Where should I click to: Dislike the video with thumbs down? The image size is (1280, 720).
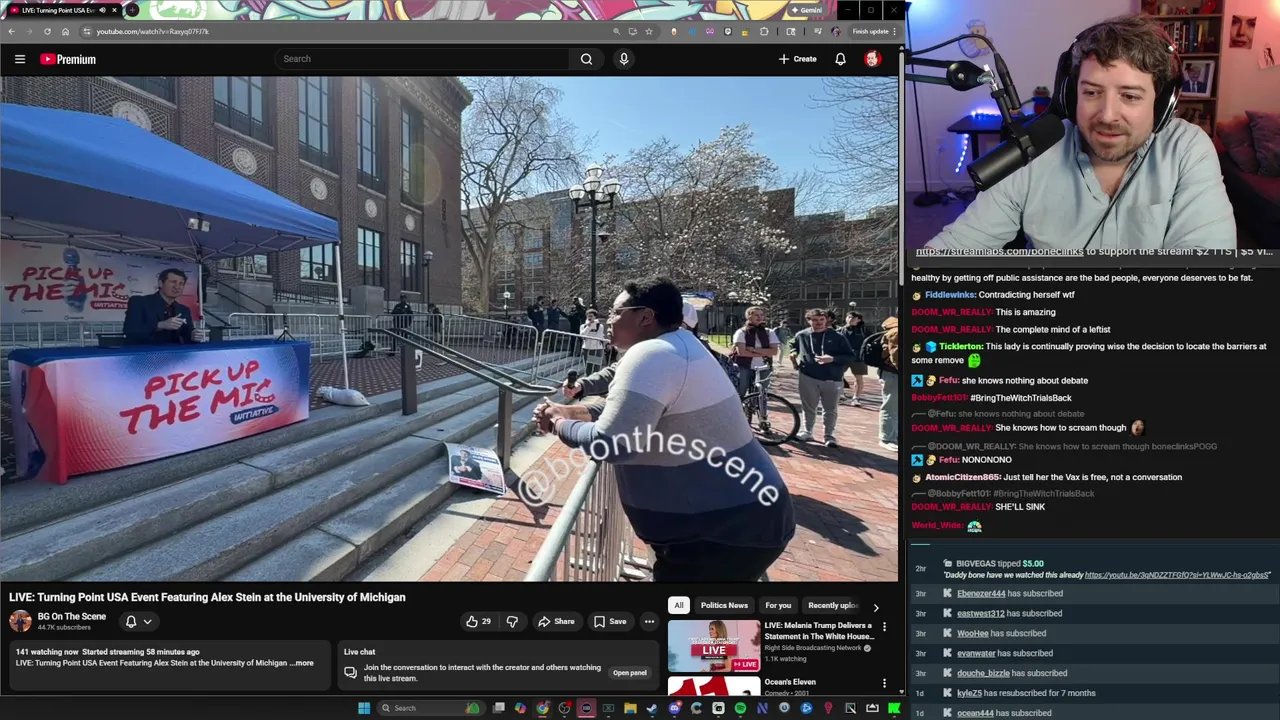512,621
